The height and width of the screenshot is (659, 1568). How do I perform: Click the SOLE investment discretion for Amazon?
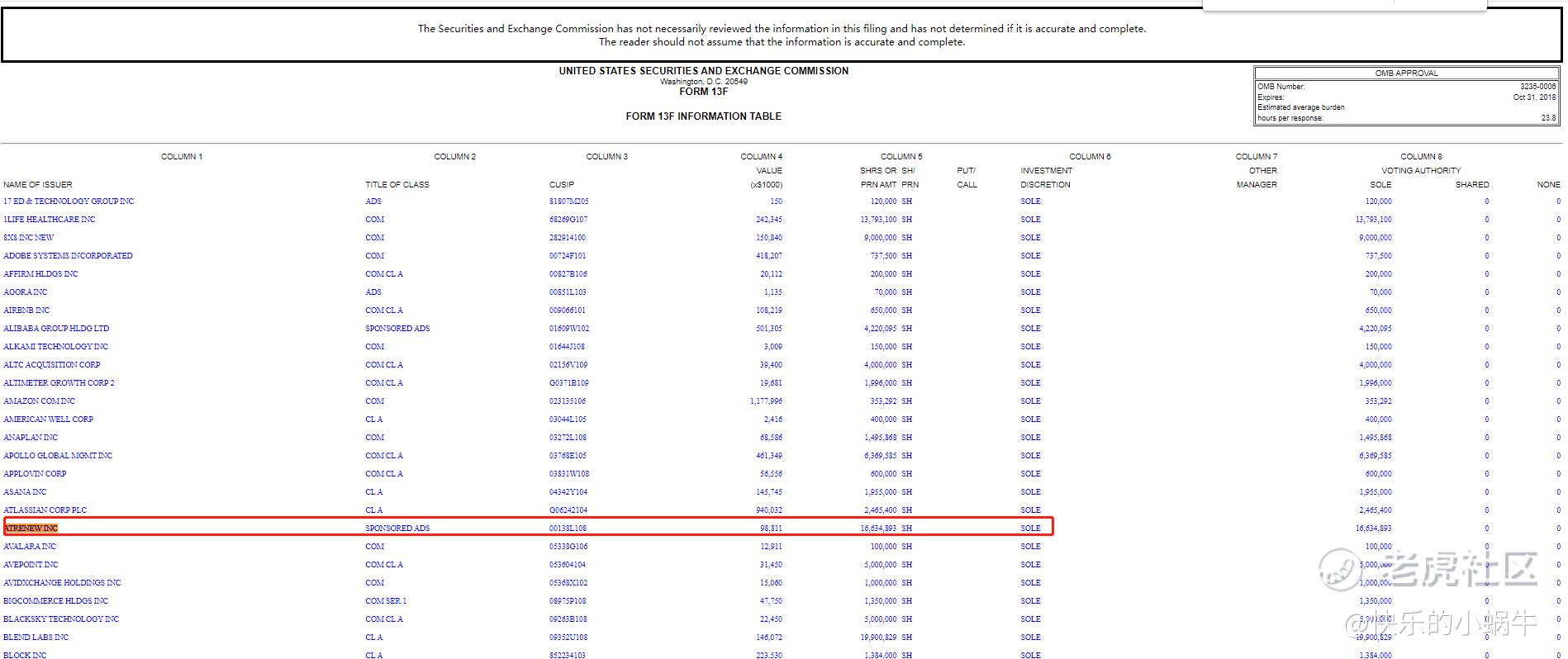pos(1030,401)
